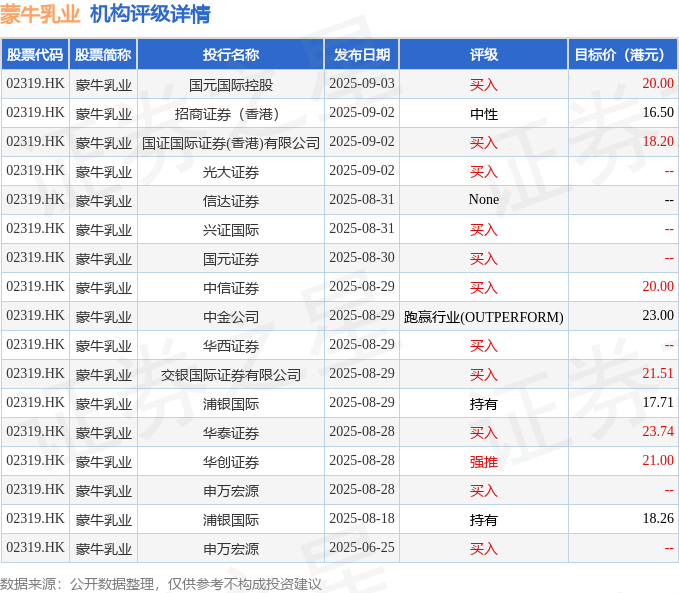Click 持有 rating dated 2025-08-18
Screen dimensions: 679x593
click(x=484, y=520)
